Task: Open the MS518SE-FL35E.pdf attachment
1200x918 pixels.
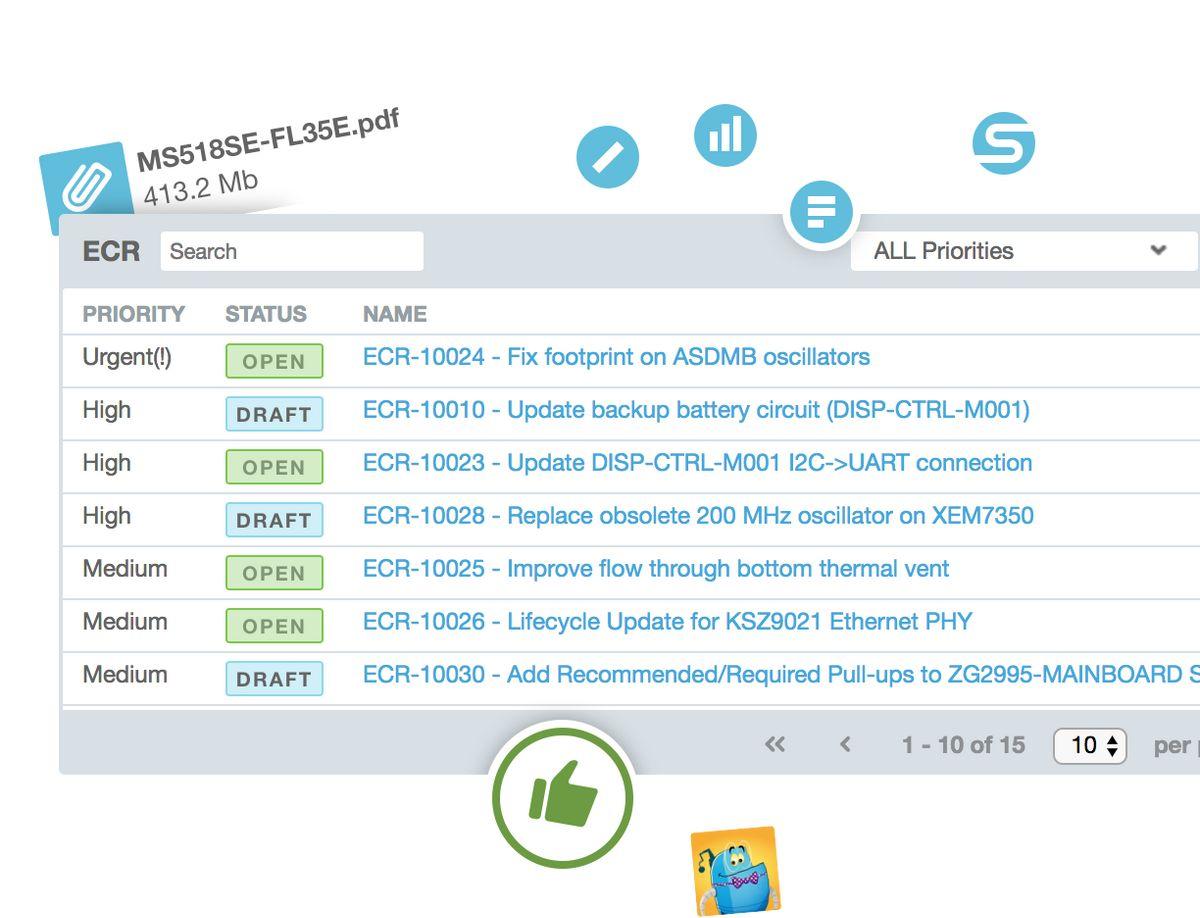Action: [x=268, y=144]
